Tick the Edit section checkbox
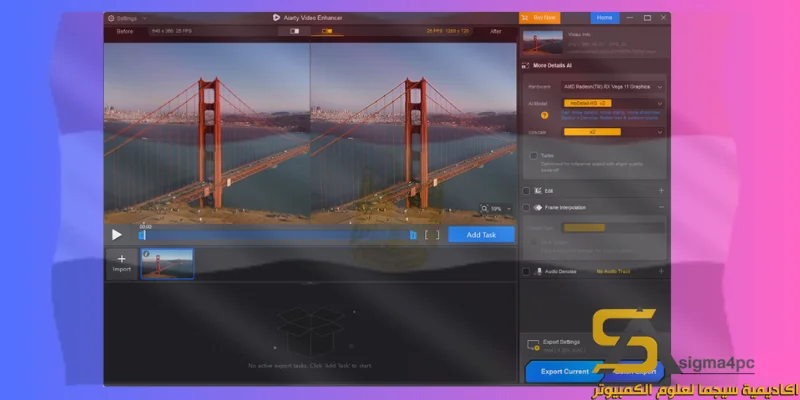 pyautogui.click(x=526, y=191)
